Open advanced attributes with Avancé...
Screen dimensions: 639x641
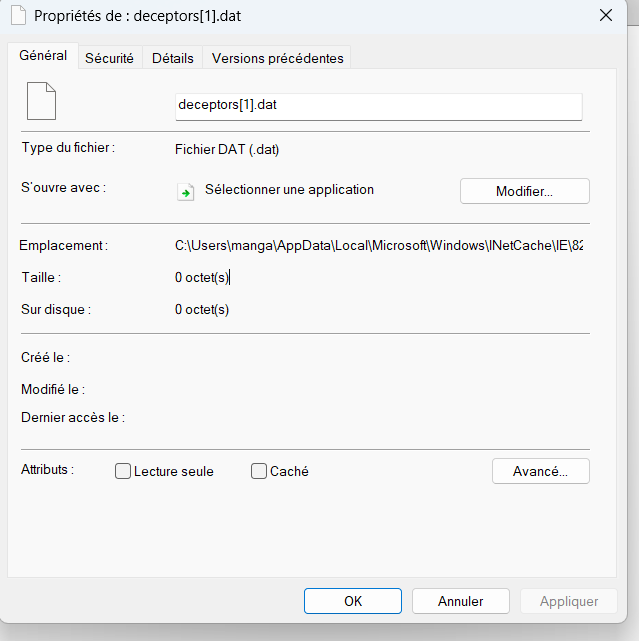(x=540, y=471)
